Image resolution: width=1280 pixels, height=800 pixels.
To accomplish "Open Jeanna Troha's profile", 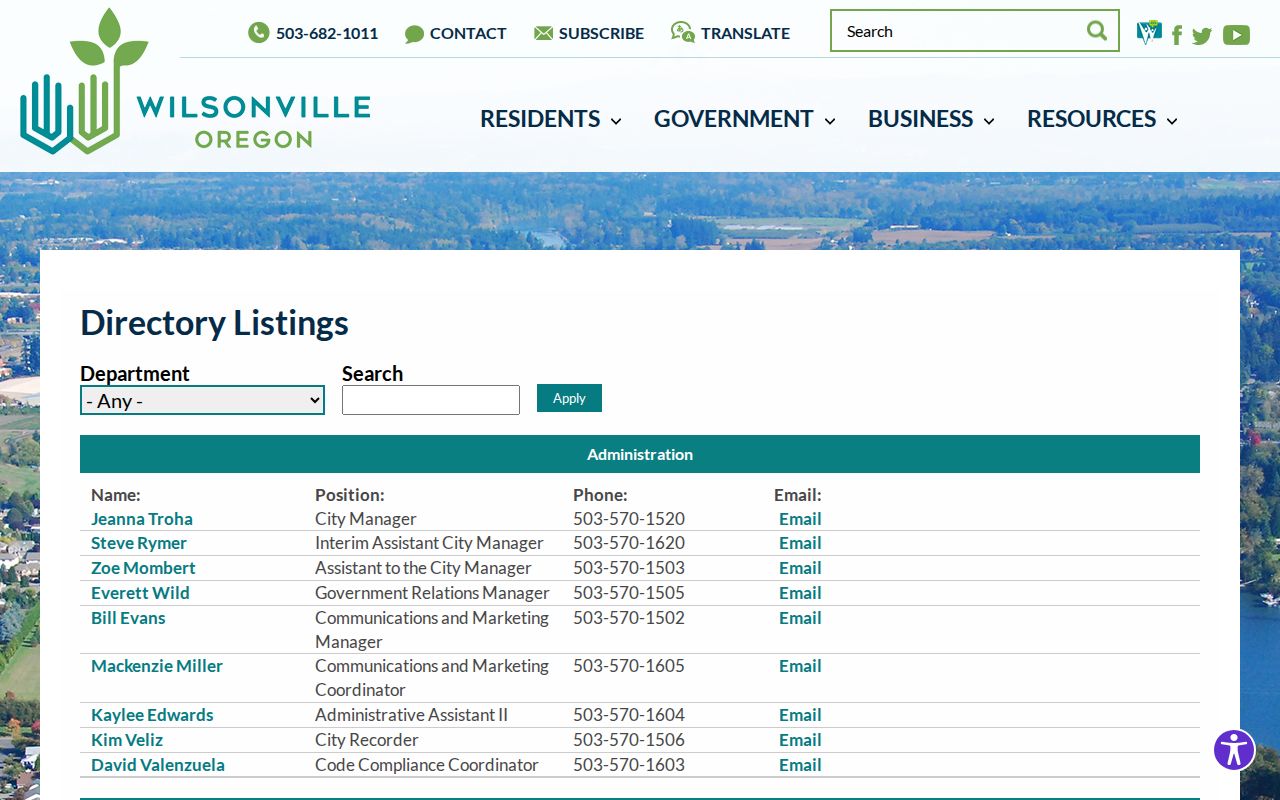I will click(142, 519).
